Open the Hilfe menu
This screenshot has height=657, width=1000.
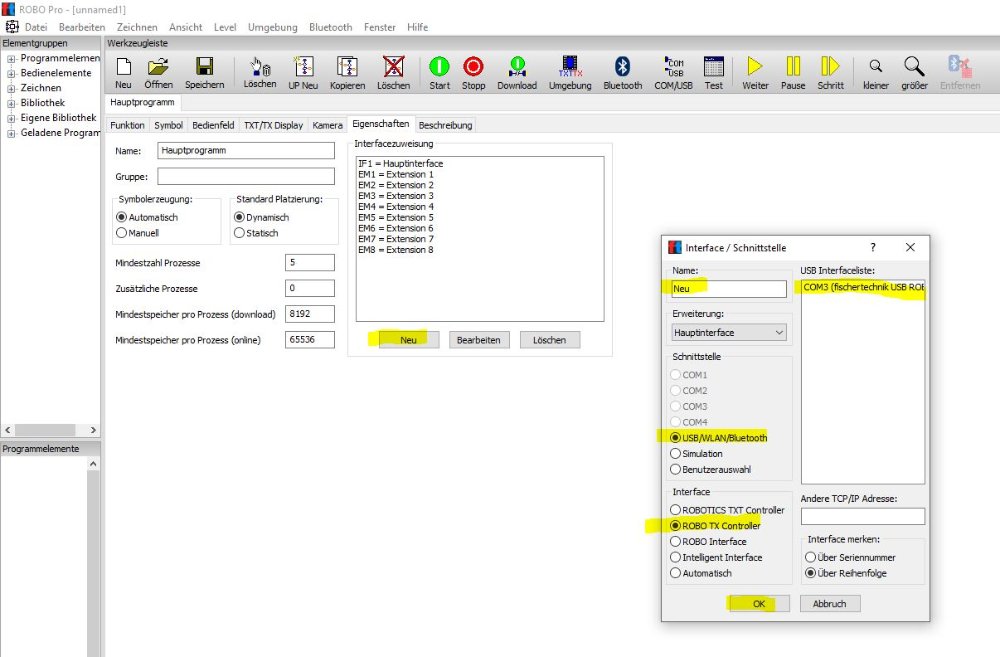point(417,27)
